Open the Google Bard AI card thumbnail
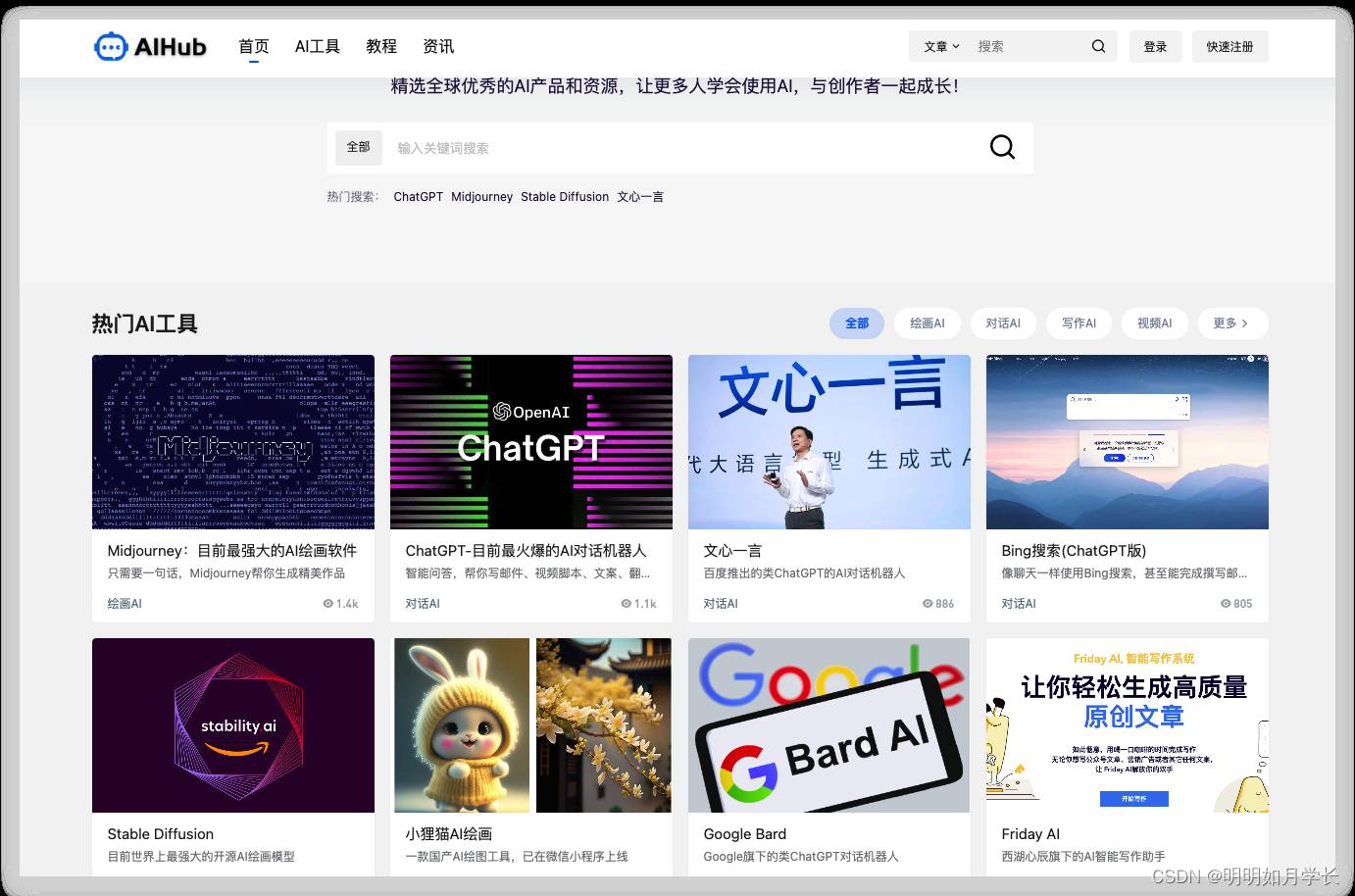This screenshot has width=1355, height=896. coord(829,725)
